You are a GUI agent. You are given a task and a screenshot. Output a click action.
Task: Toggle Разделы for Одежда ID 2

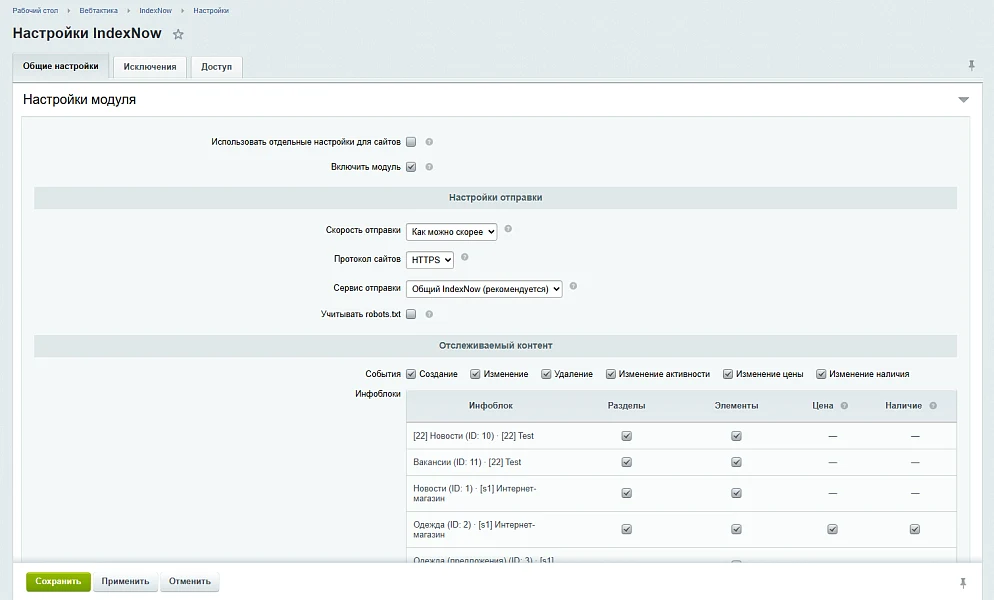coord(626,529)
